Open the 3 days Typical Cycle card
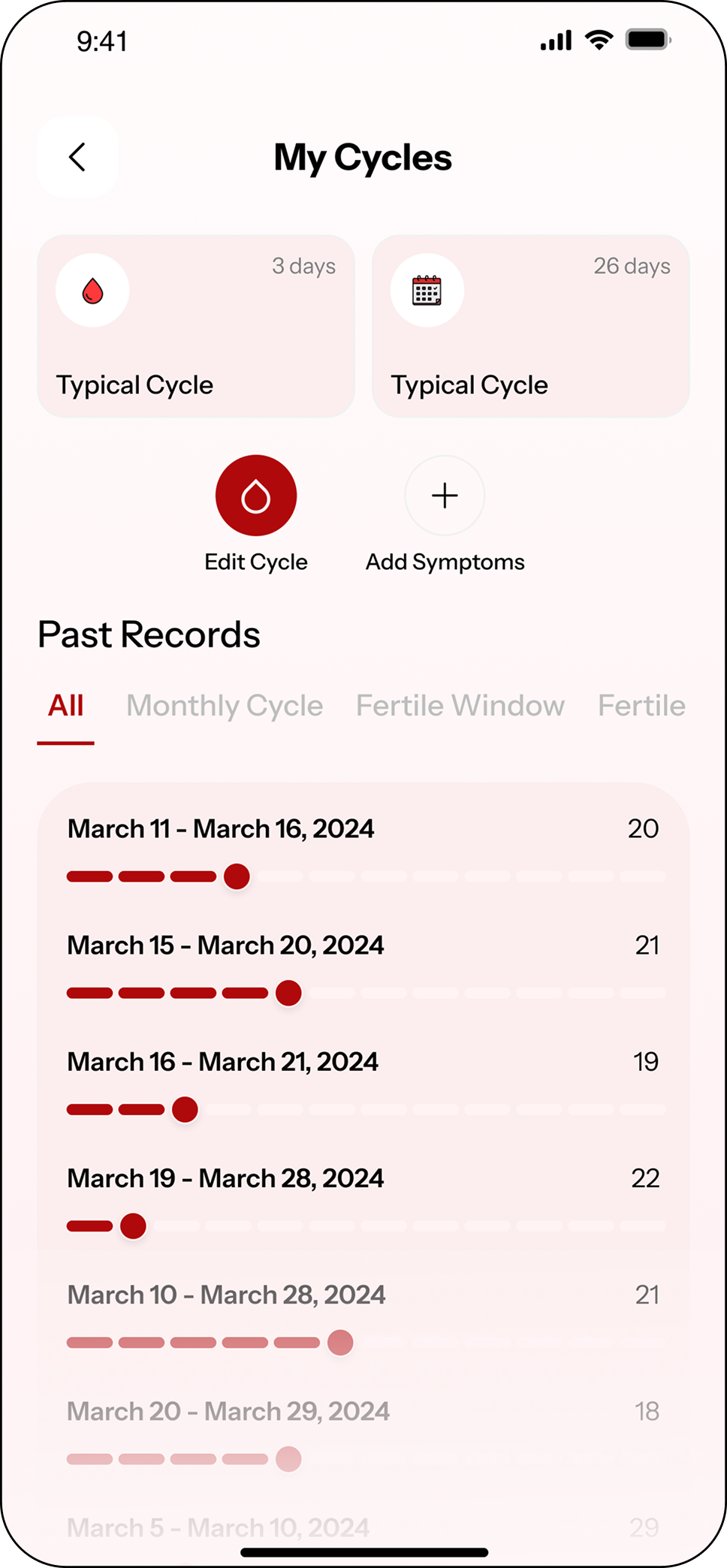 [x=196, y=326]
